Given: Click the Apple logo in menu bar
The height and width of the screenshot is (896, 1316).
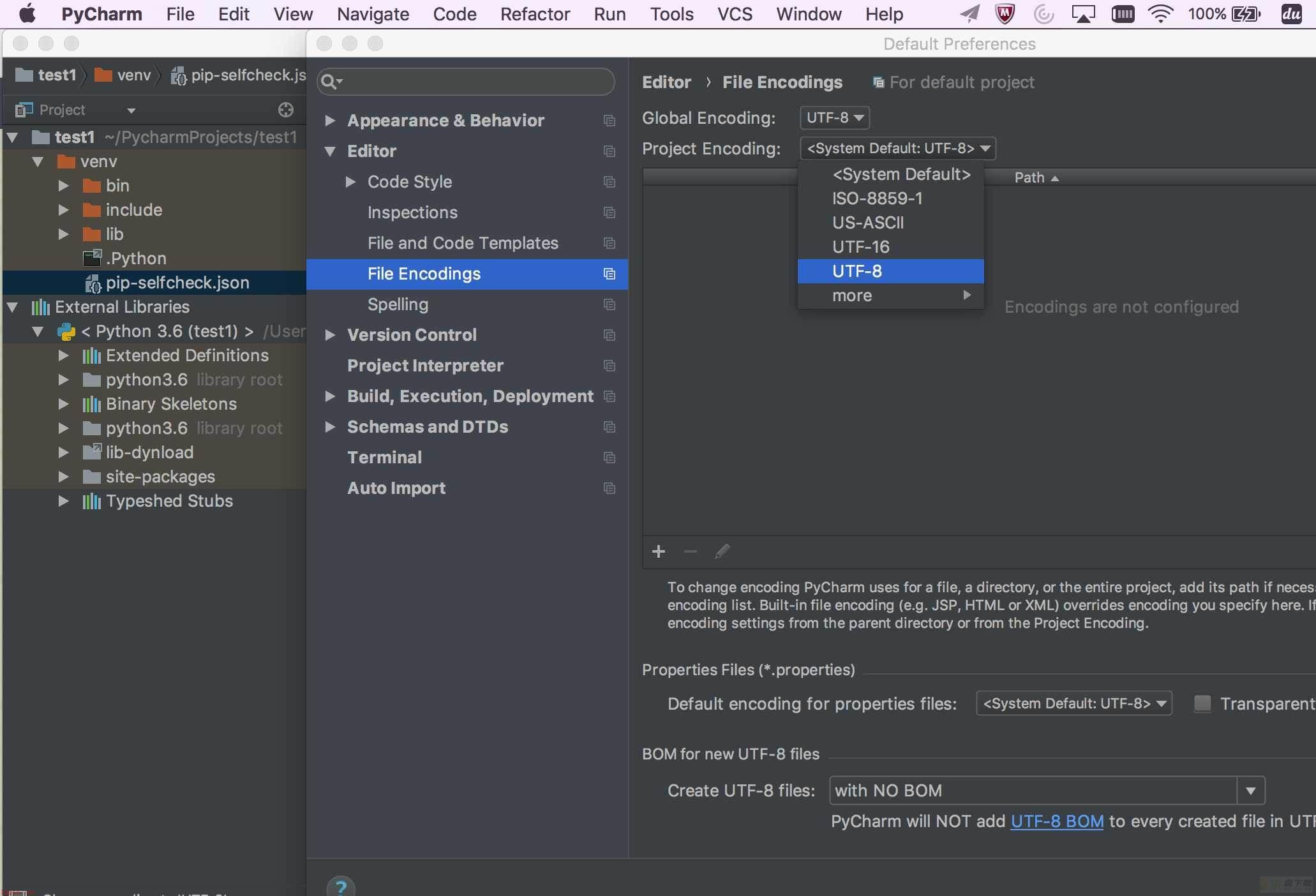Looking at the screenshot, I should (27, 14).
